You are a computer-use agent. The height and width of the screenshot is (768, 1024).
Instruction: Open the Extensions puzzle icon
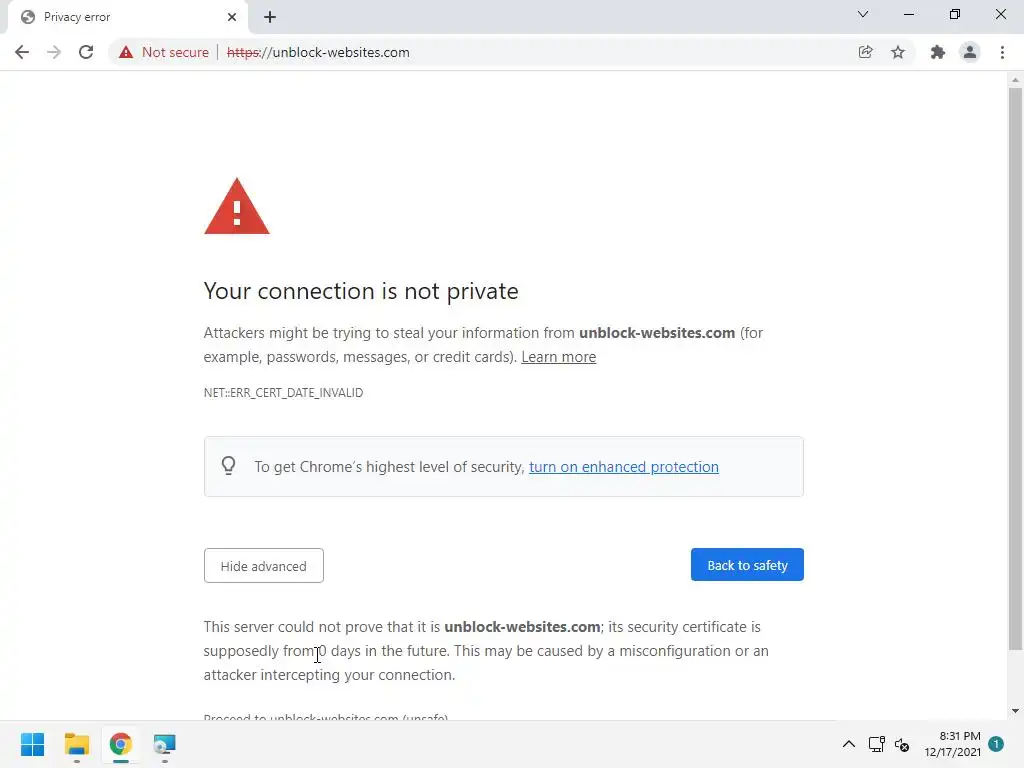938,52
